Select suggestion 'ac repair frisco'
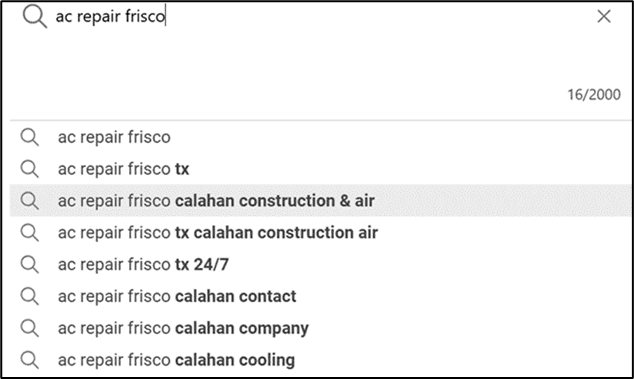The height and width of the screenshot is (379, 634). pos(321,137)
